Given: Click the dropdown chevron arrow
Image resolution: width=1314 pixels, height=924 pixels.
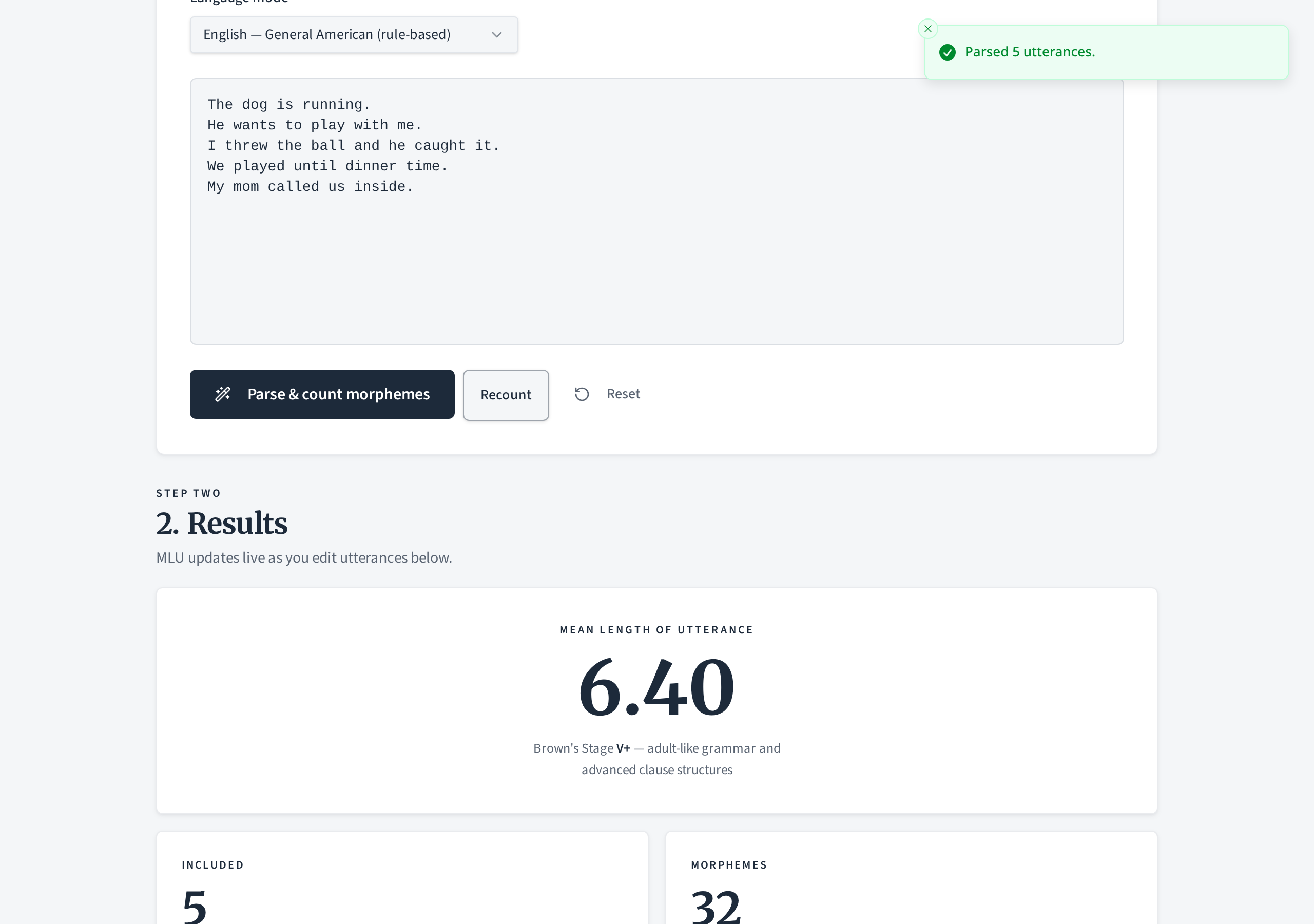Looking at the screenshot, I should point(496,35).
